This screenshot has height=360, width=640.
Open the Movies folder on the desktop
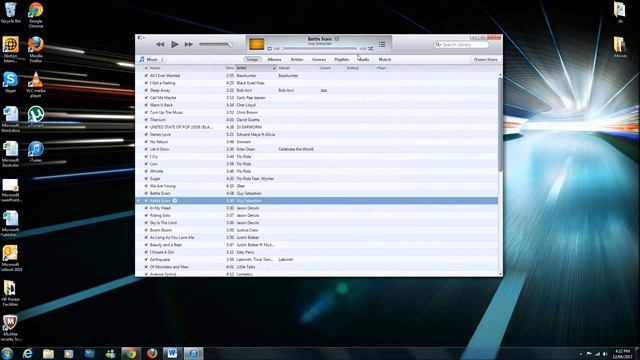tap(620, 47)
